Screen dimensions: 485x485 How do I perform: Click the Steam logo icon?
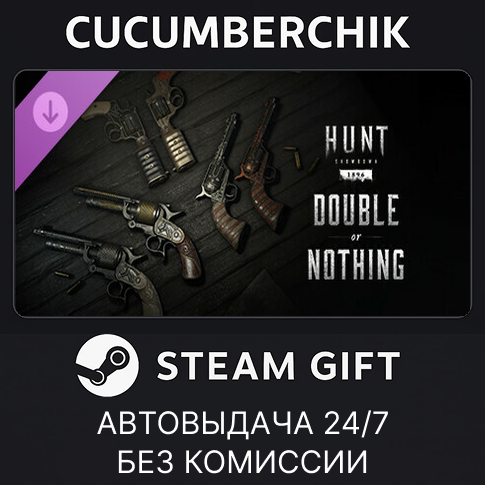(107, 365)
